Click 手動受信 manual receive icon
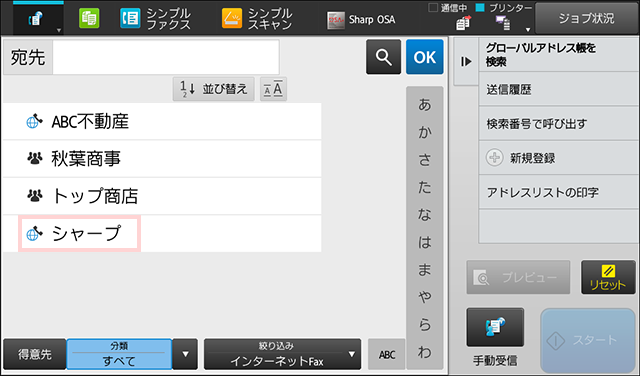 pyautogui.click(x=495, y=327)
